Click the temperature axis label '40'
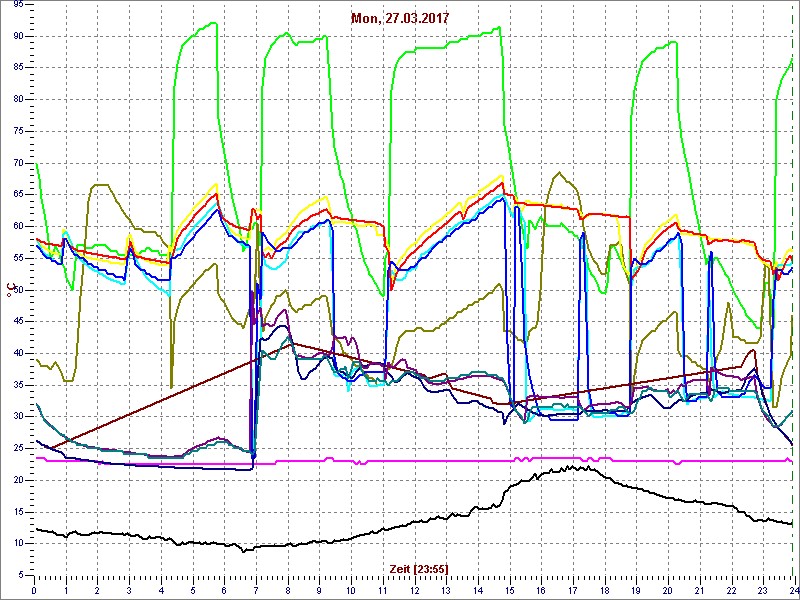Screen dimensions: 800x600 18,353
